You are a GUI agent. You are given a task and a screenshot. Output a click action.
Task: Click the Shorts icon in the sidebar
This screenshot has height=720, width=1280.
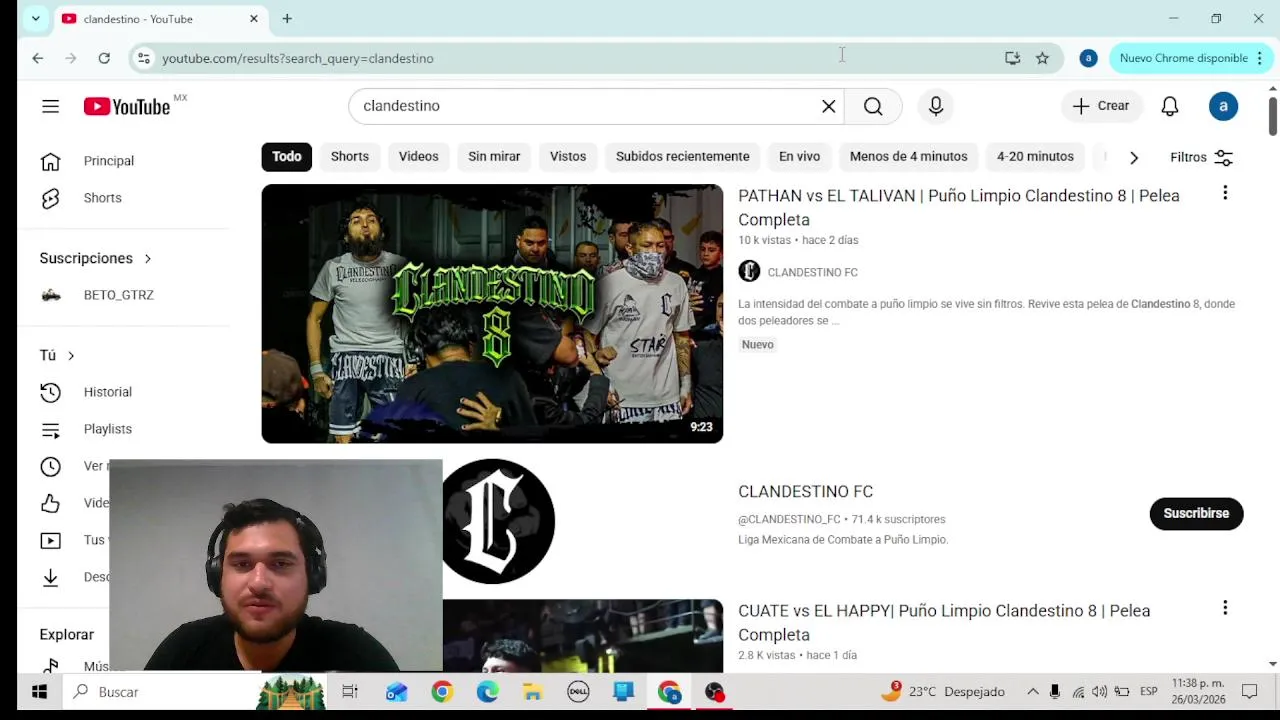coord(50,198)
